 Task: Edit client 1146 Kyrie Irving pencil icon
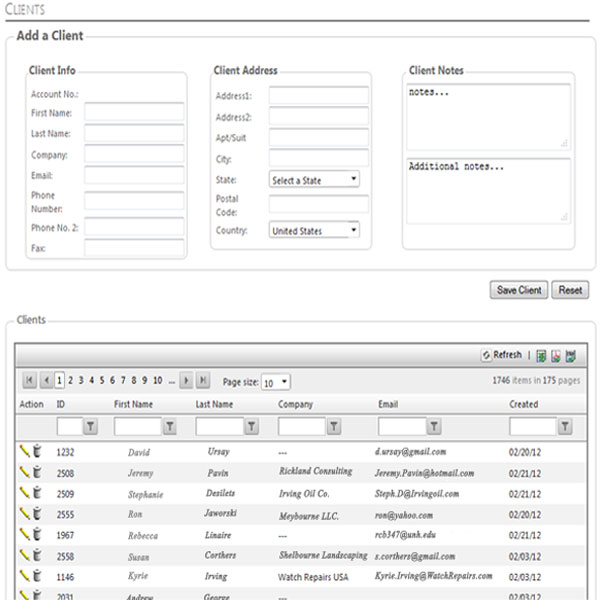coord(24,576)
